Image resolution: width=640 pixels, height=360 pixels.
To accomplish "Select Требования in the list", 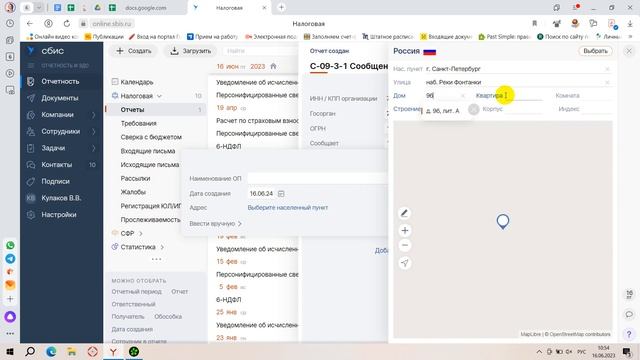I will 138,123.
